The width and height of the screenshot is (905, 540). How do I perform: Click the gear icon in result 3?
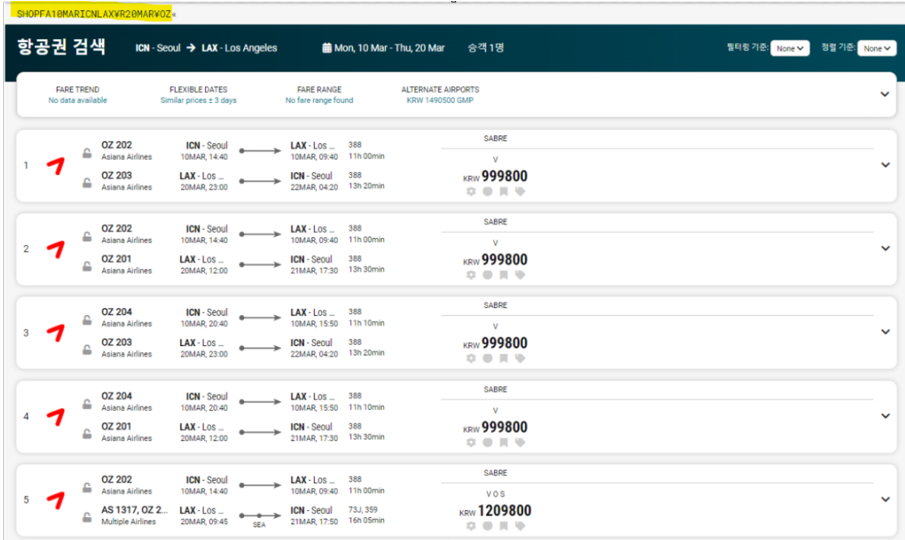[471, 359]
